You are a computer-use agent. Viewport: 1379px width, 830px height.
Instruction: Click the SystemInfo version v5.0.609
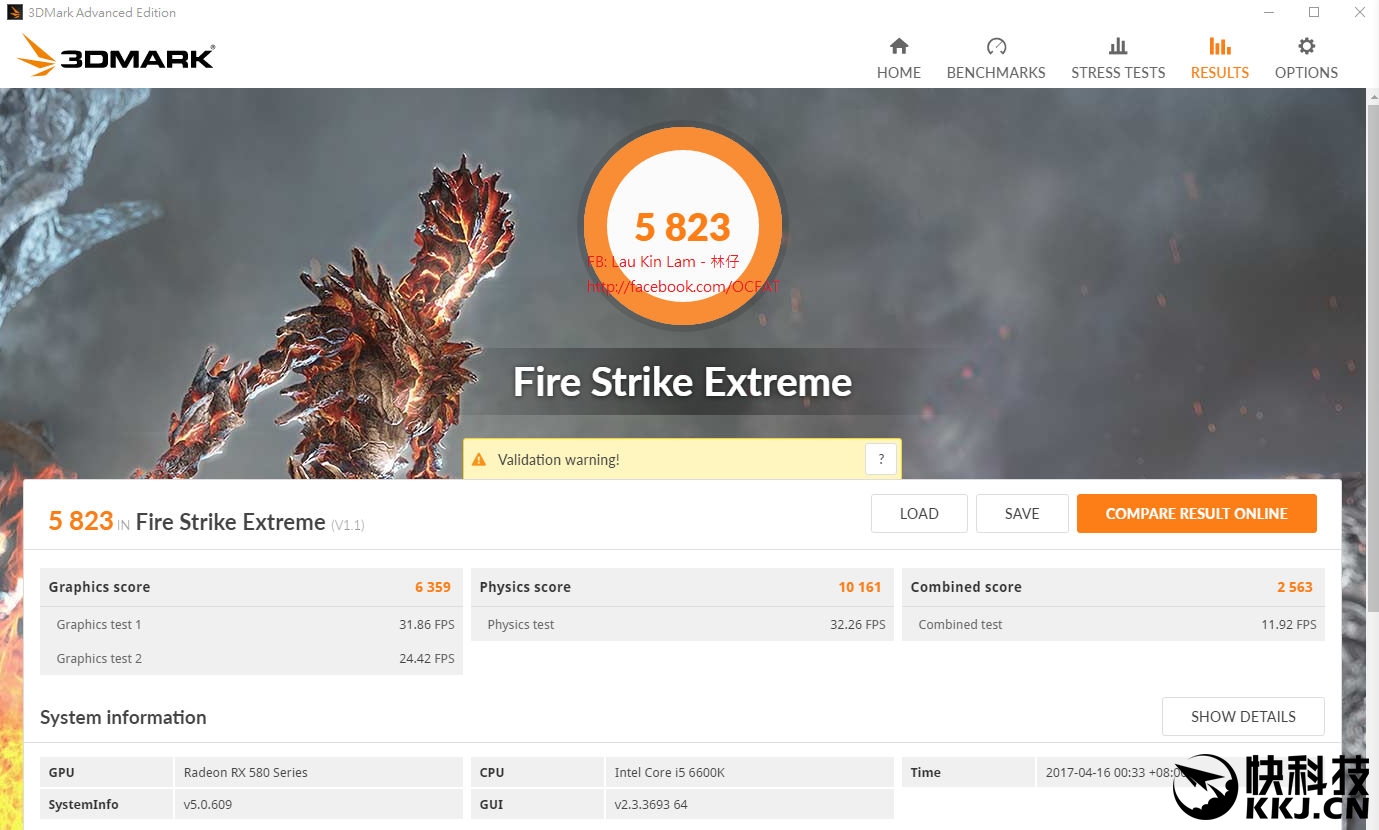click(x=208, y=805)
